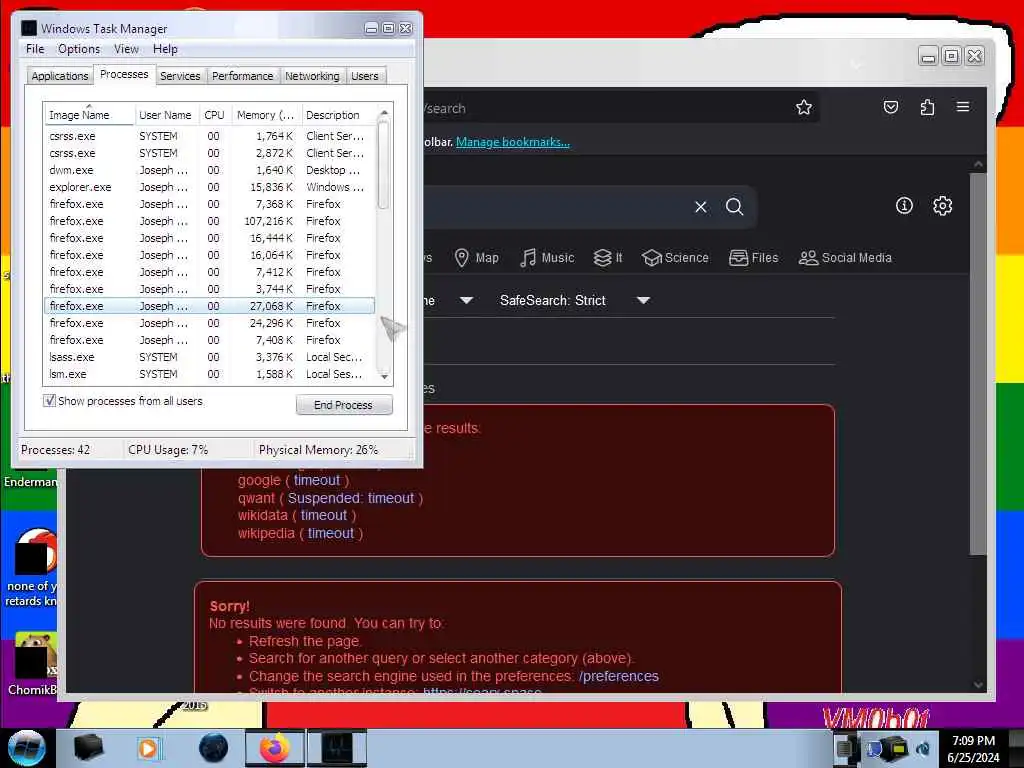Click the End Process button

[344, 405]
